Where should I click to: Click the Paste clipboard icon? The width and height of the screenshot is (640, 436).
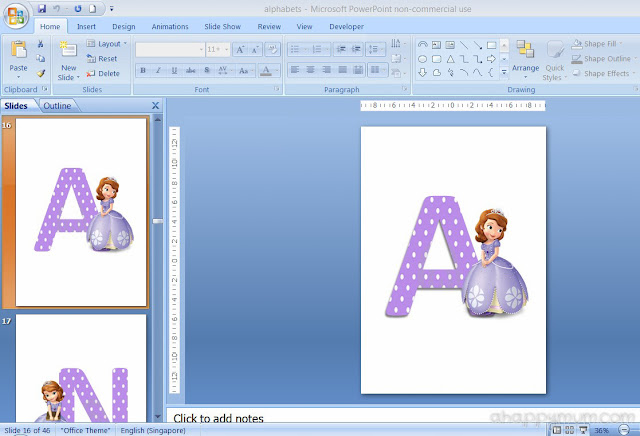tap(18, 50)
